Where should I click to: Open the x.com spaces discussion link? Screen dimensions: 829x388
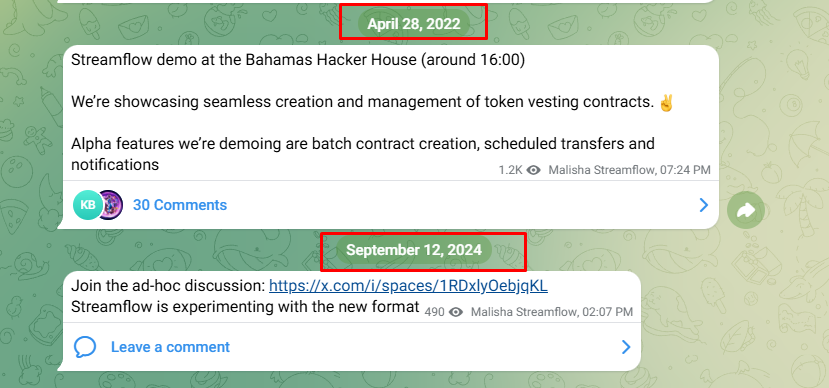tap(408, 286)
